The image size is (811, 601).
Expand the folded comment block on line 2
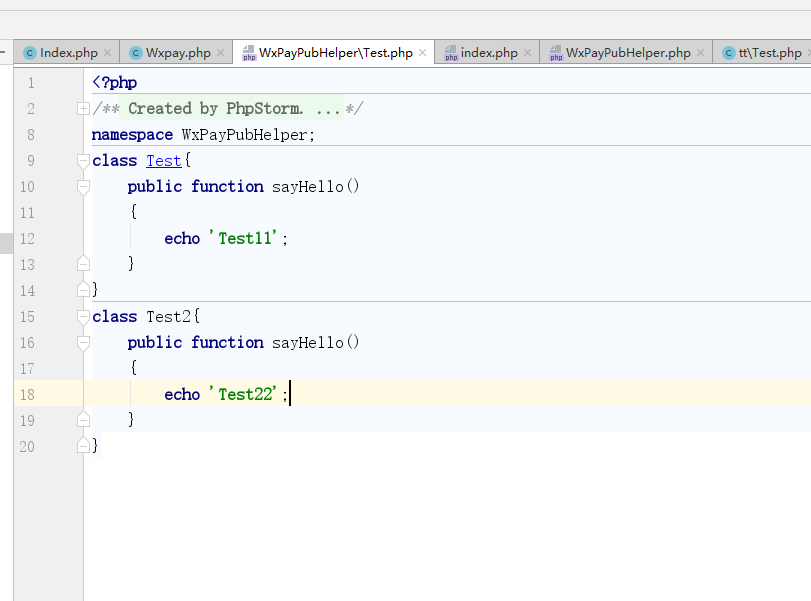coord(83,108)
